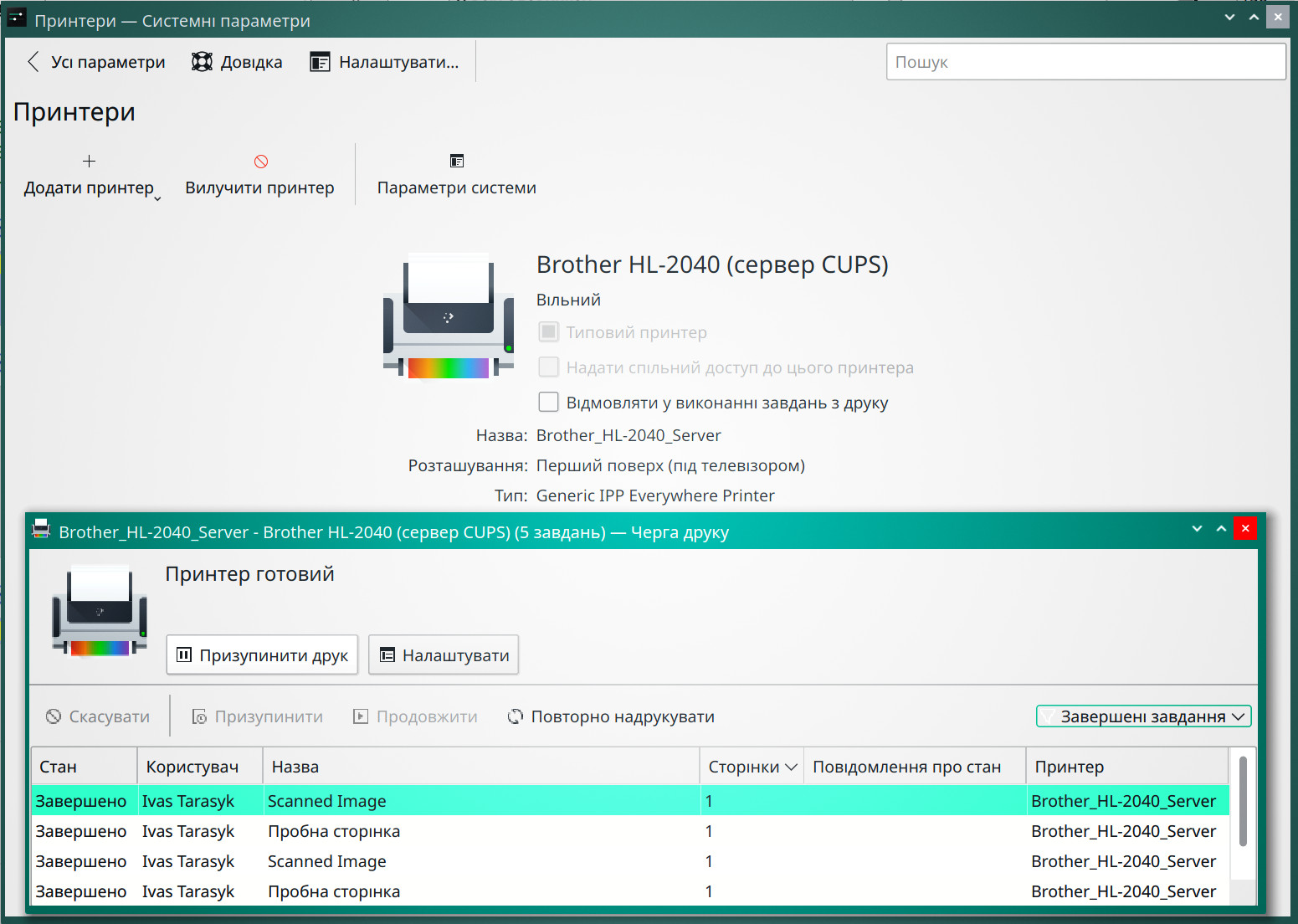Click the print queue vertical scrollbar
The width and height of the screenshot is (1298, 924).
click(1243, 801)
